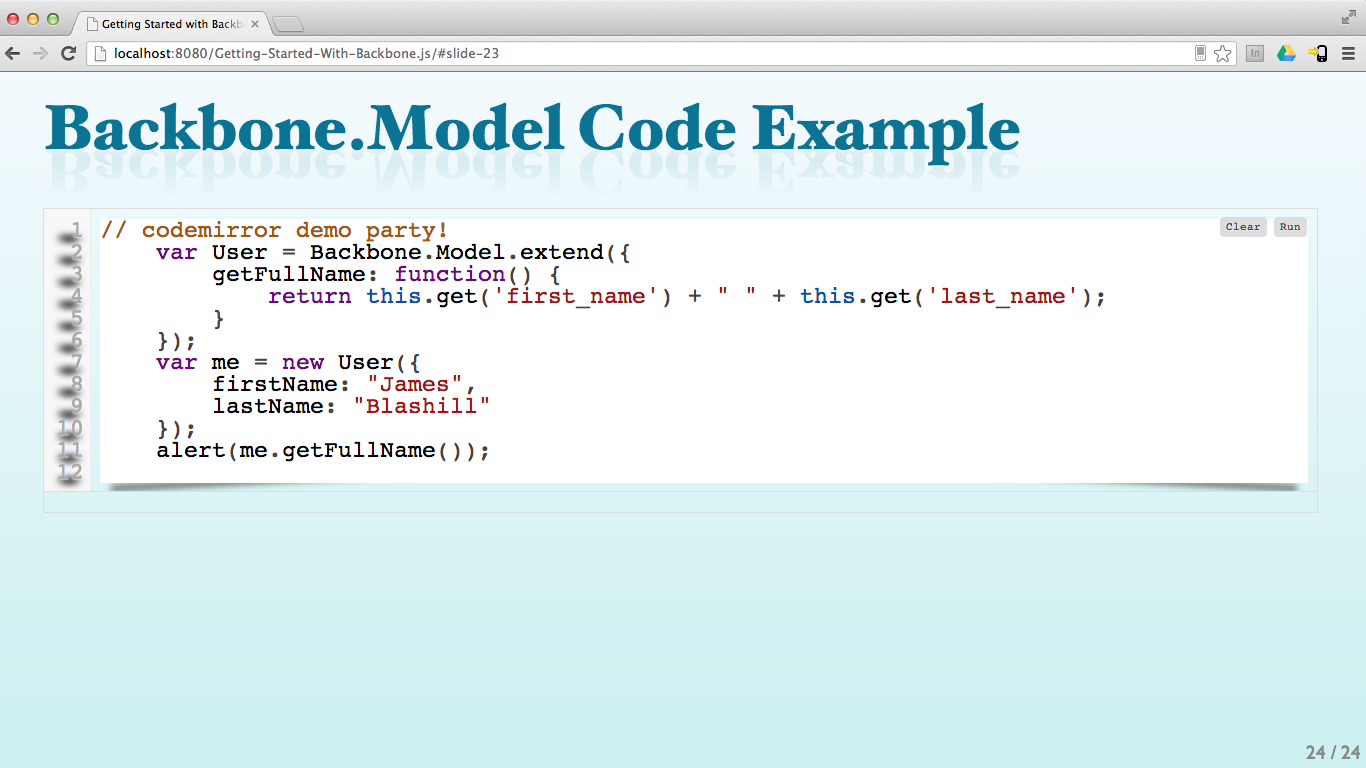This screenshot has height=768, width=1366.
Task: Click the mobile device icon in address bar
Action: point(1200,54)
